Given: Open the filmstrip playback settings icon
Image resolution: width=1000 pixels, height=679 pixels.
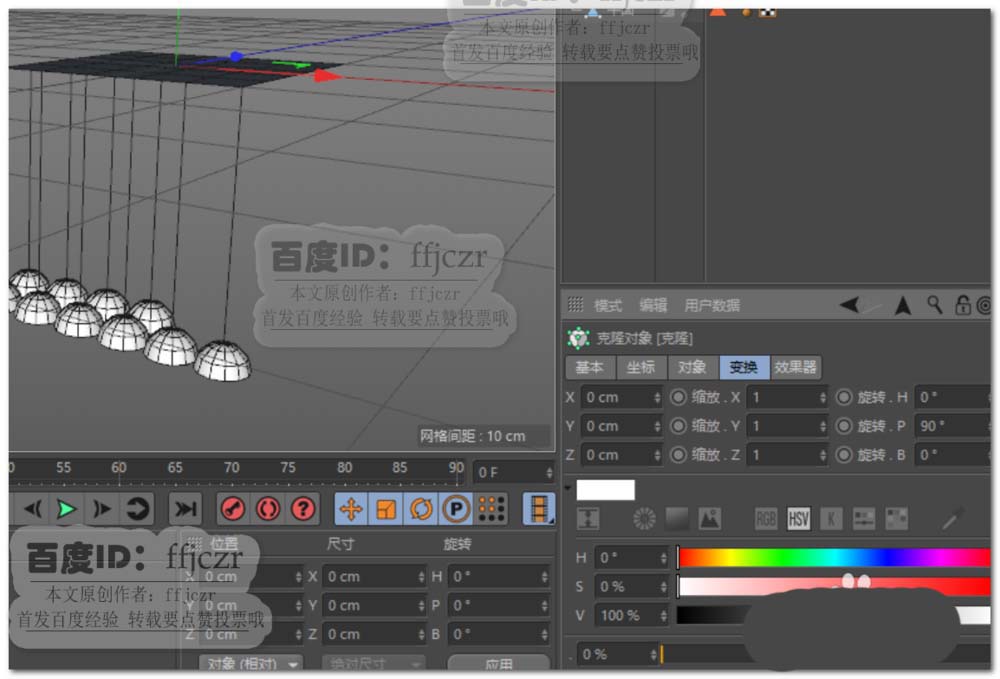Looking at the screenshot, I should tap(539, 509).
